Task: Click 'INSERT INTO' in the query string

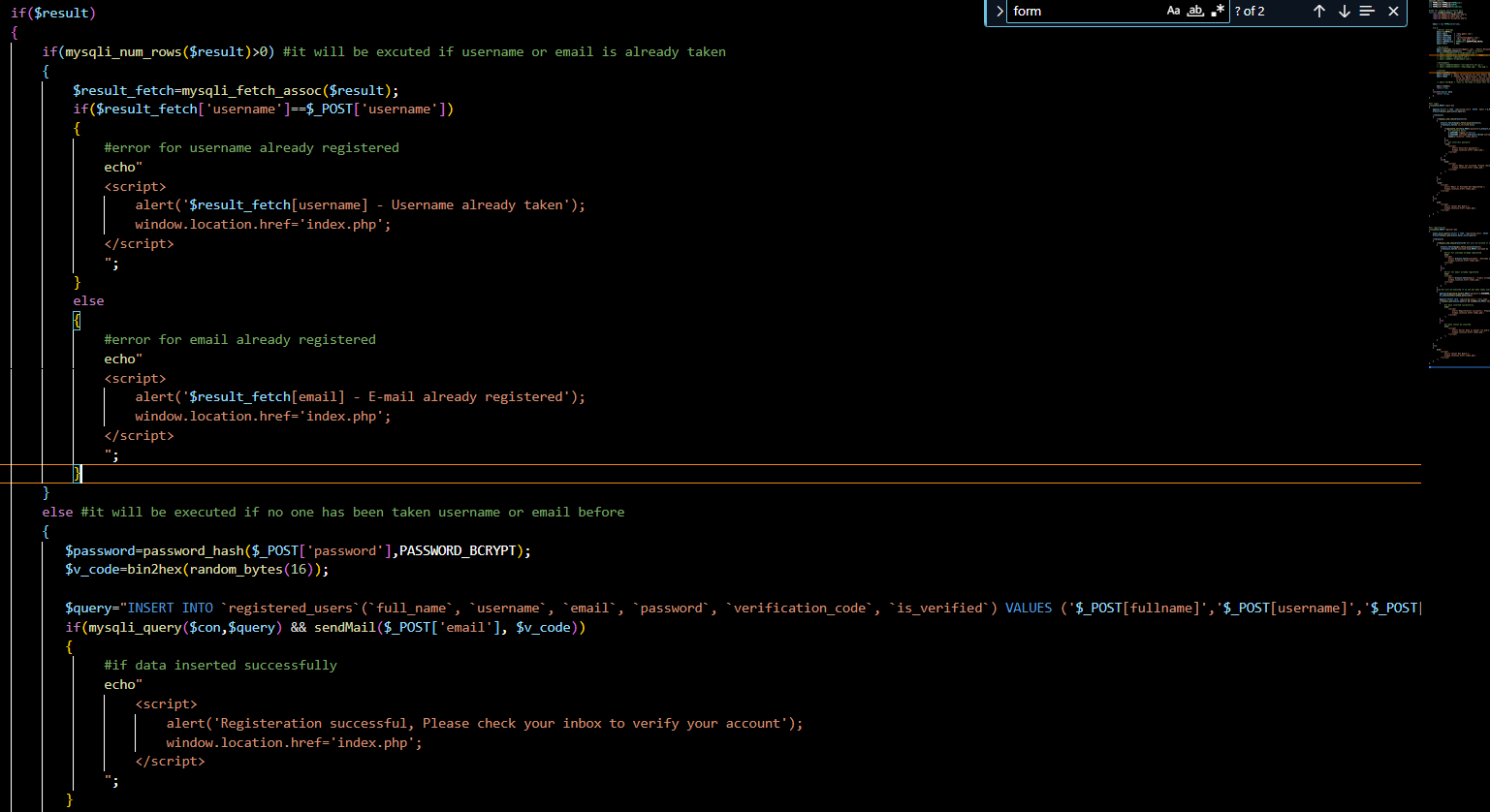Action: [x=171, y=608]
